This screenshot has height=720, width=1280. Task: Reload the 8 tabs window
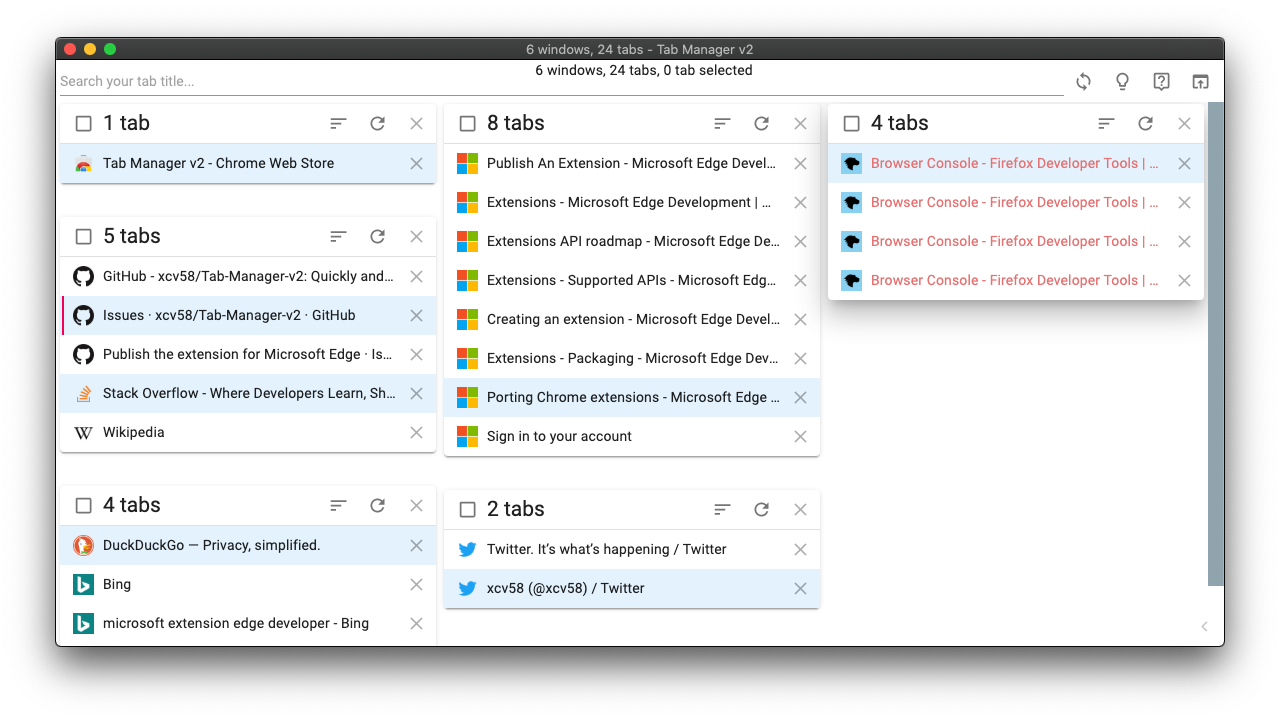pyautogui.click(x=761, y=124)
